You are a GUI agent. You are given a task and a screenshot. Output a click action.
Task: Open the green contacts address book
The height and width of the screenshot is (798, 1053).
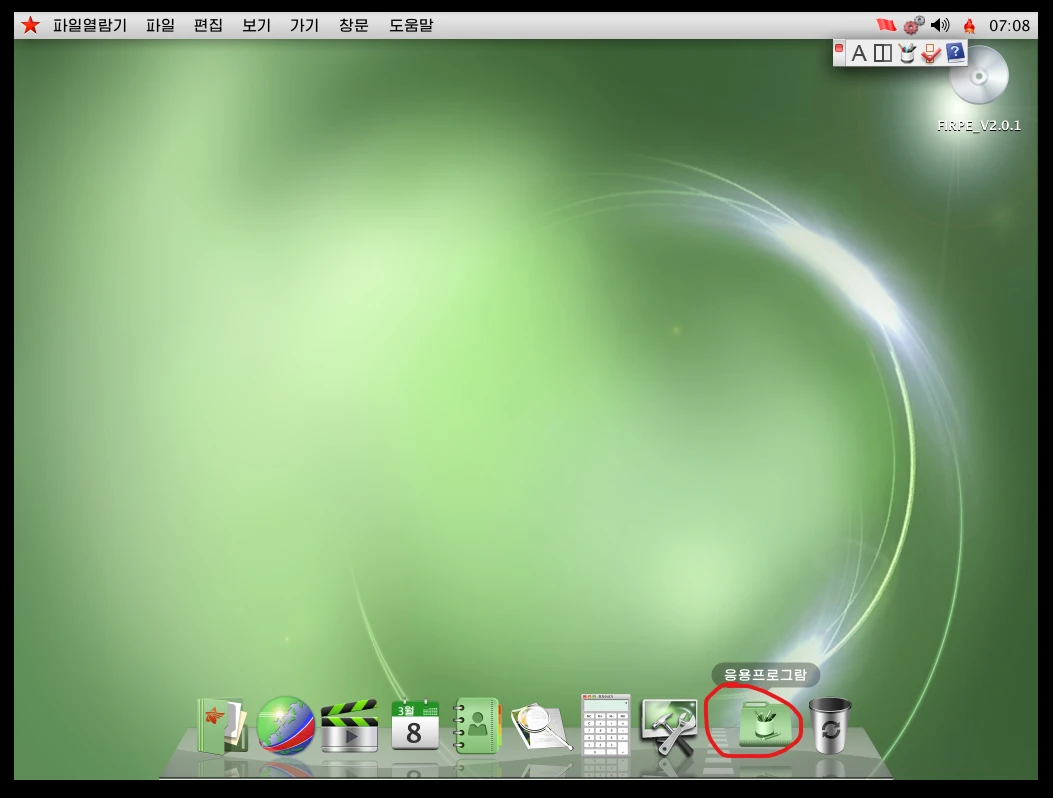pyautogui.click(x=477, y=726)
